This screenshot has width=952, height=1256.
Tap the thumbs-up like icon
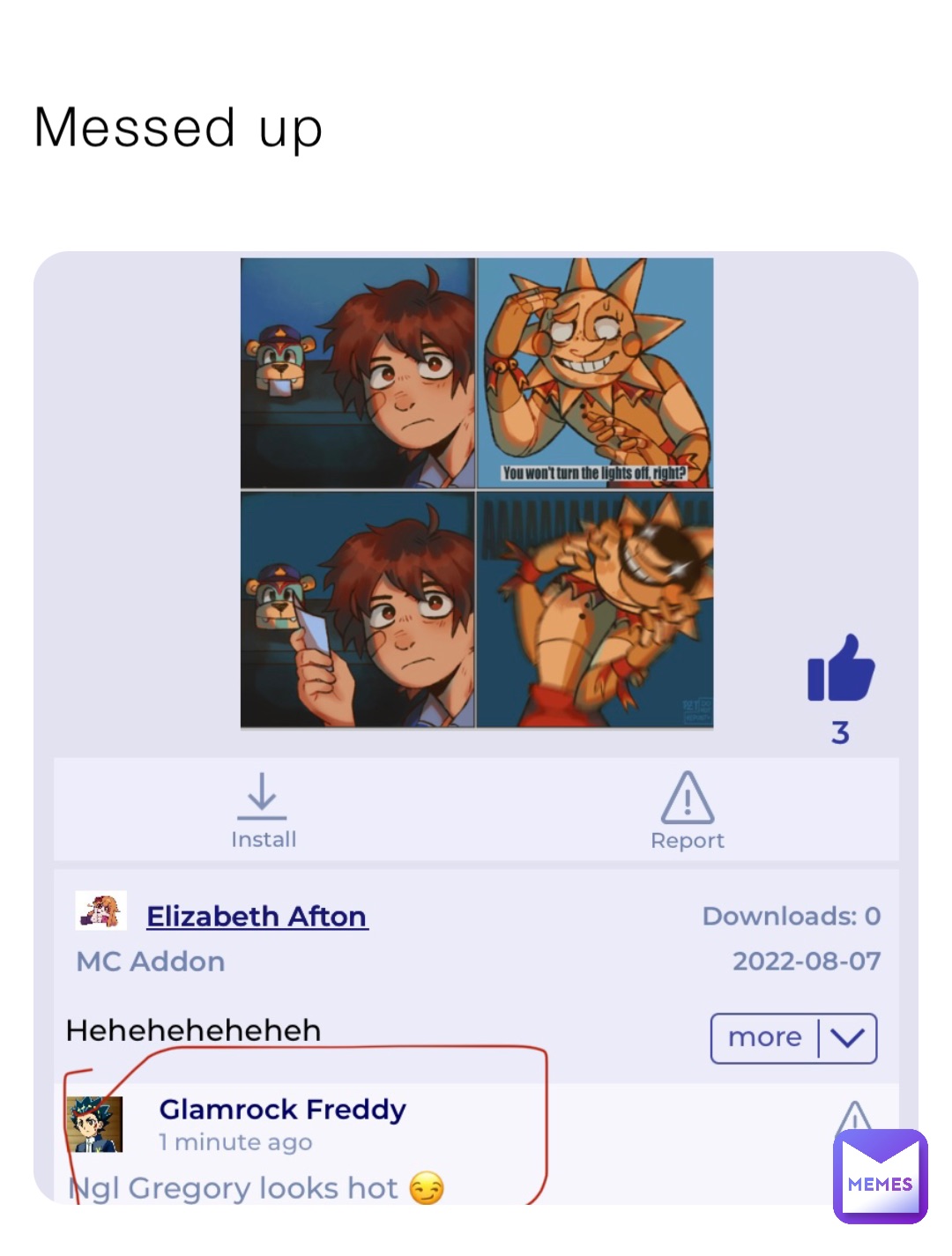click(x=841, y=668)
